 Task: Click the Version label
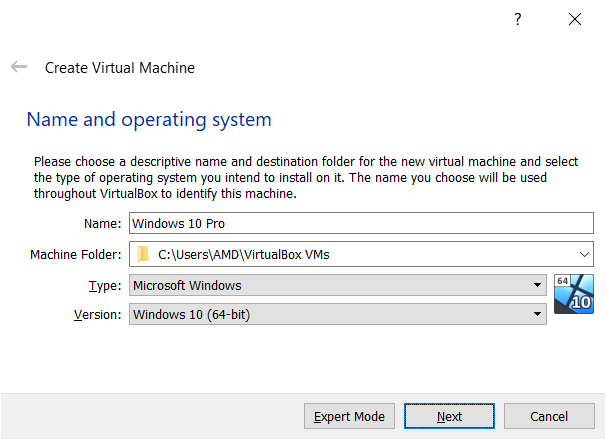pyautogui.click(x=98, y=314)
